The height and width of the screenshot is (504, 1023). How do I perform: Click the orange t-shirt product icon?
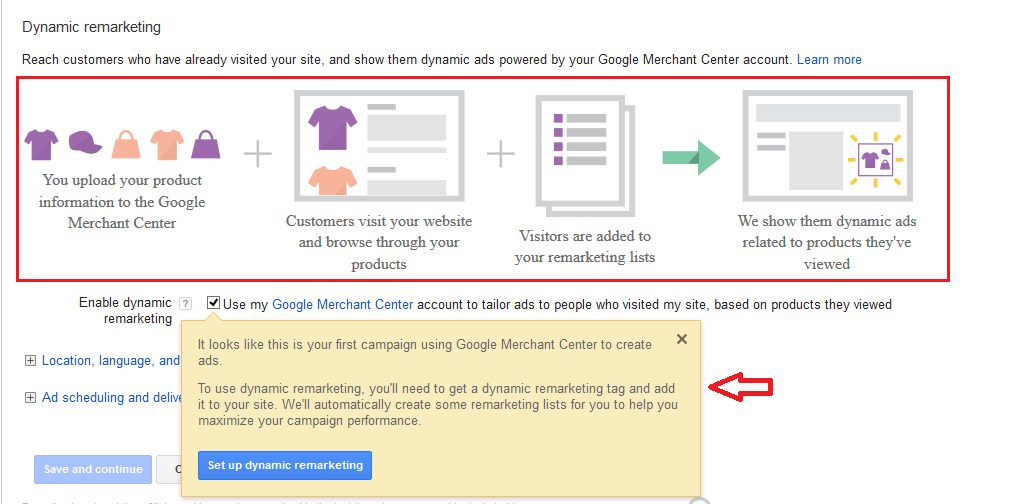point(165,146)
